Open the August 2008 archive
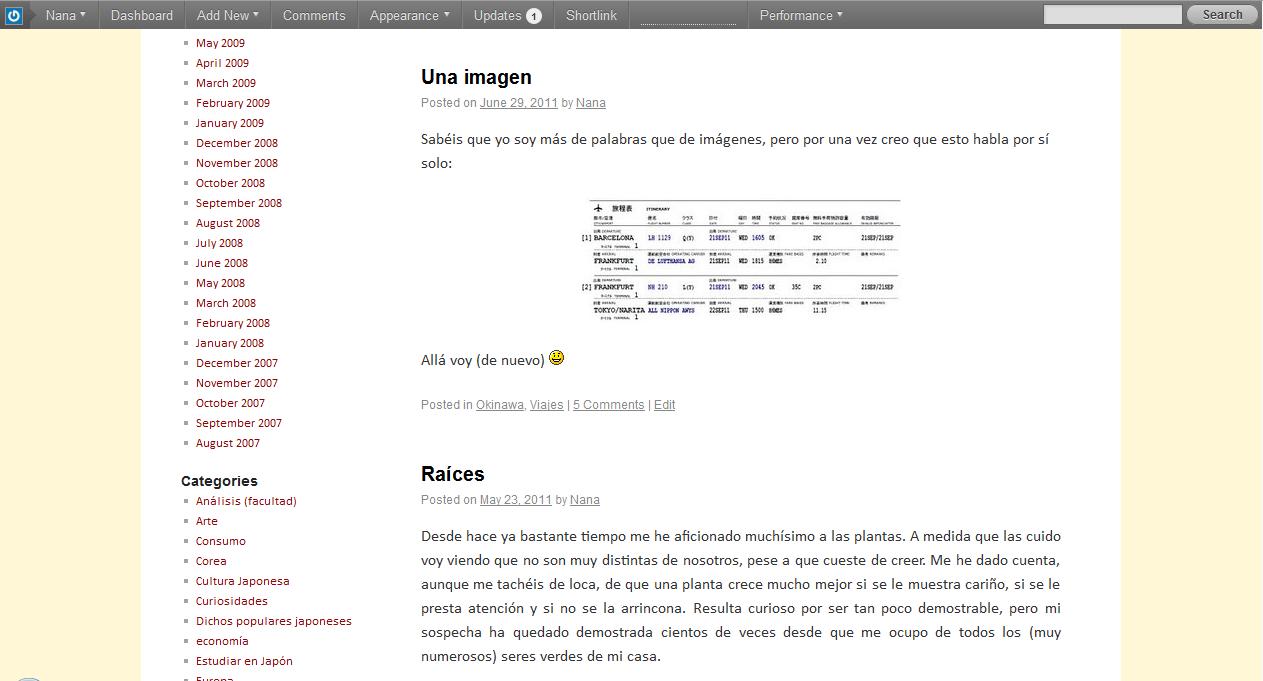The height and width of the screenshot is (681, 1263). click(228, 223)
